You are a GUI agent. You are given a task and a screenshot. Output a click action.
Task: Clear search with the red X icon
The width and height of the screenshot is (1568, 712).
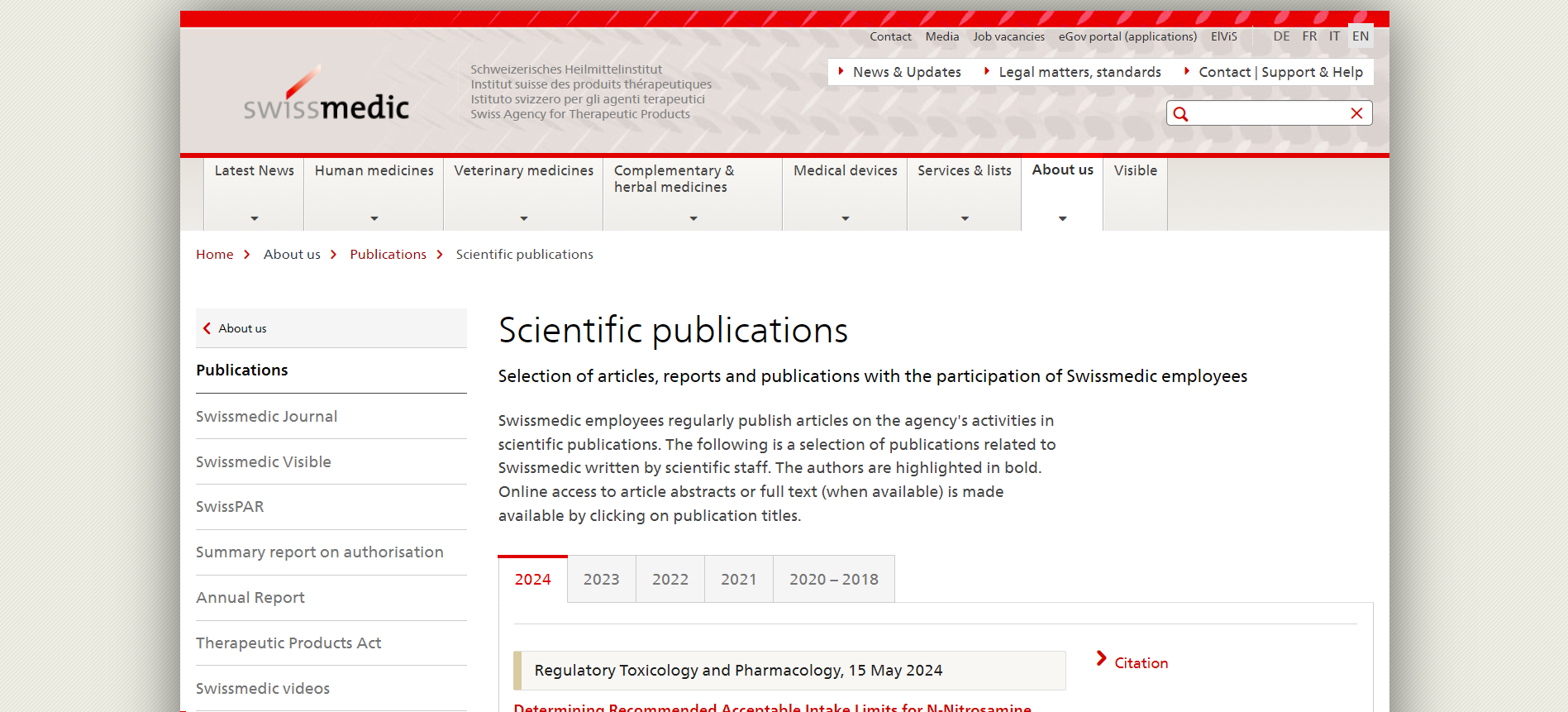click(x=1356, y=113)
